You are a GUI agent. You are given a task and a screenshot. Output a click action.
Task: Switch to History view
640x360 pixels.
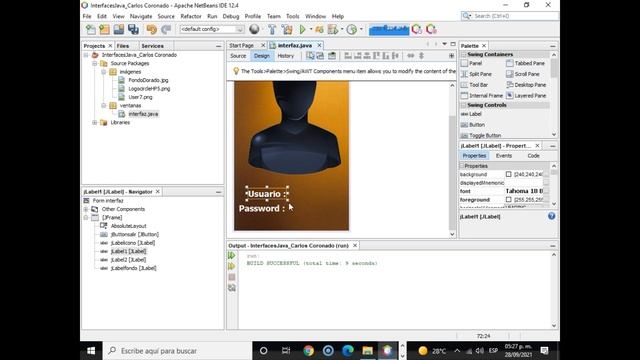pos(286,56)
